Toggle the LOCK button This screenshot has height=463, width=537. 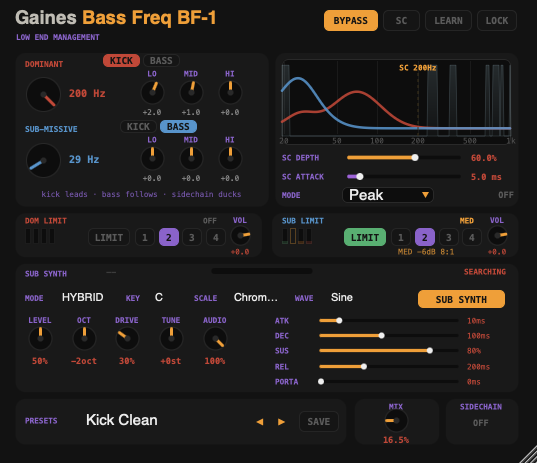(x=497, y=21)
